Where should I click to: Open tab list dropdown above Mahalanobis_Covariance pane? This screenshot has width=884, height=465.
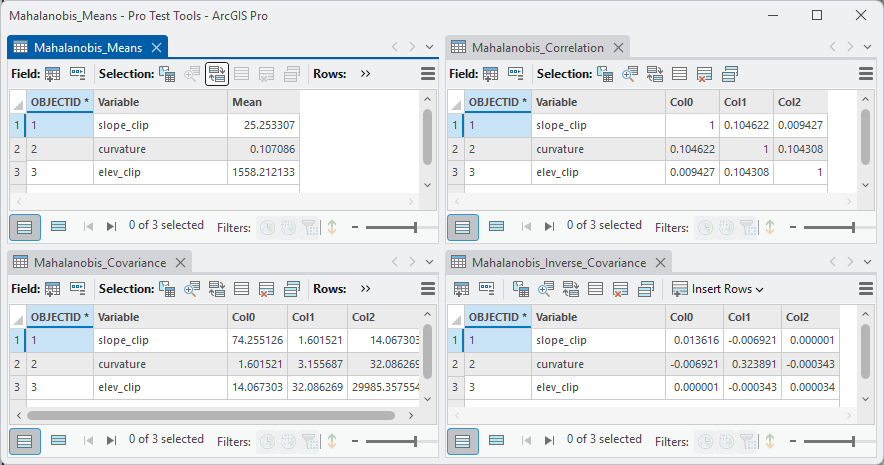point(430,262)
